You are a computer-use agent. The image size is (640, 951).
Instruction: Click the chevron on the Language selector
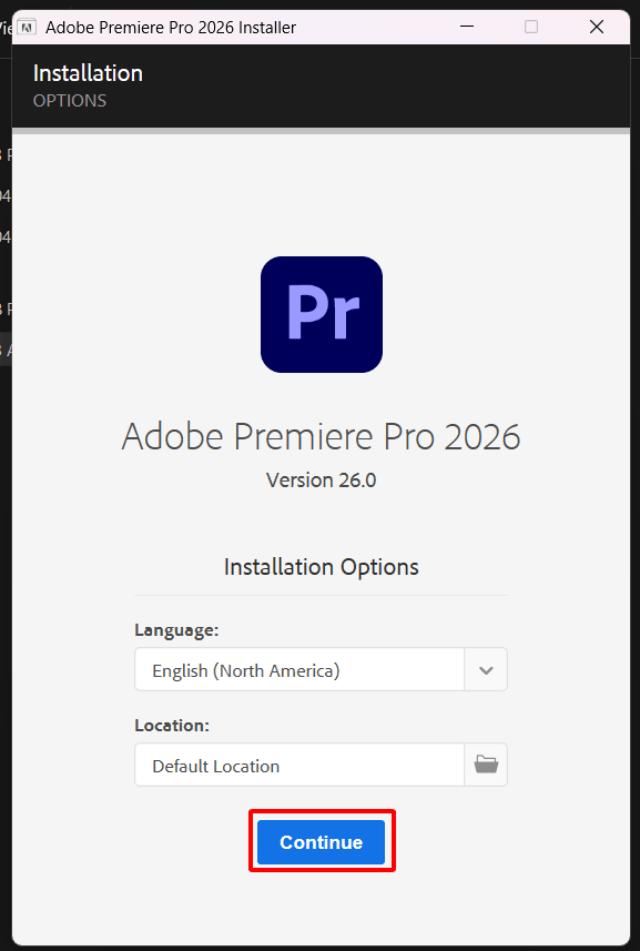[x=486, y=668]
